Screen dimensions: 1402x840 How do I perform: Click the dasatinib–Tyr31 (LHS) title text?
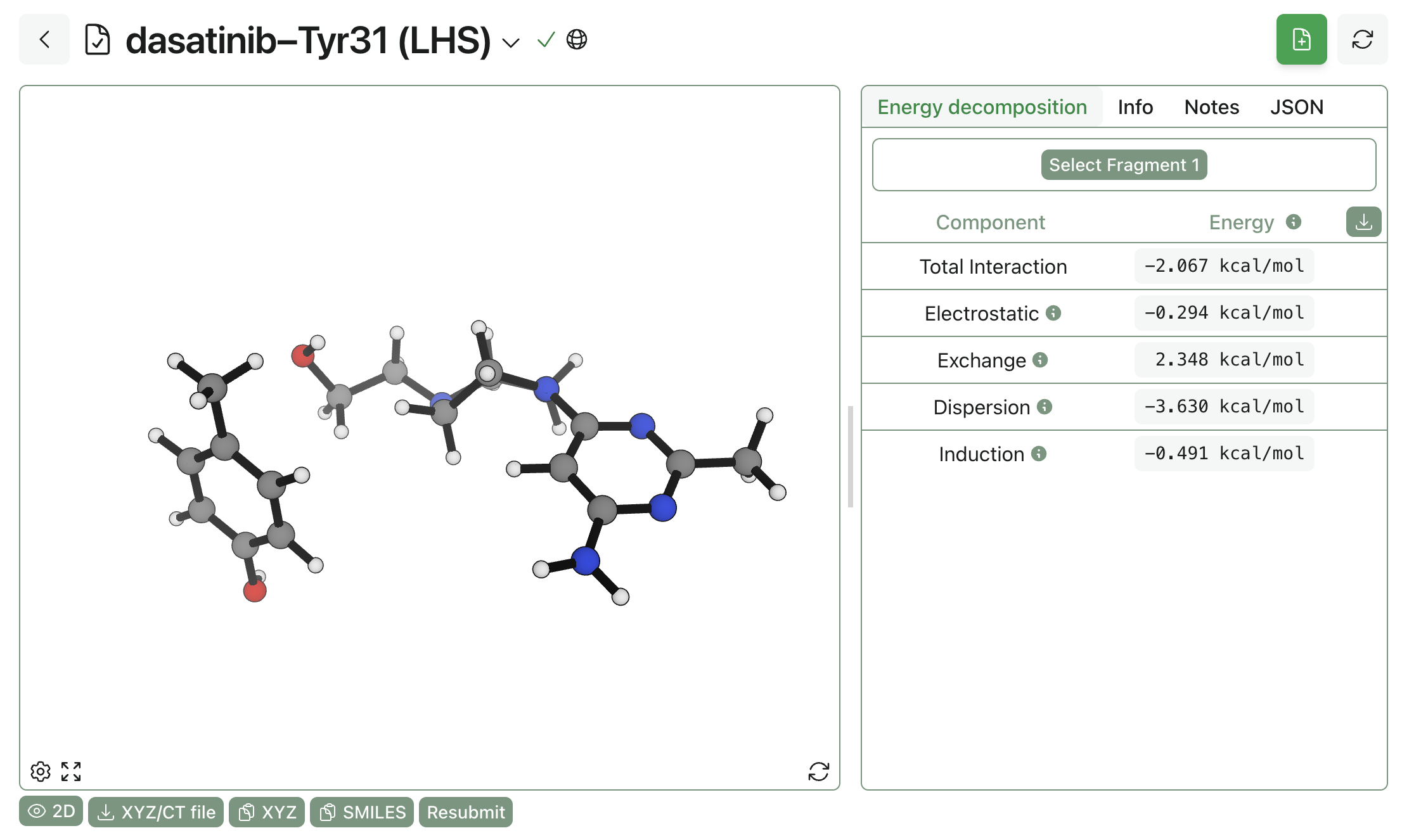[308, 41]
